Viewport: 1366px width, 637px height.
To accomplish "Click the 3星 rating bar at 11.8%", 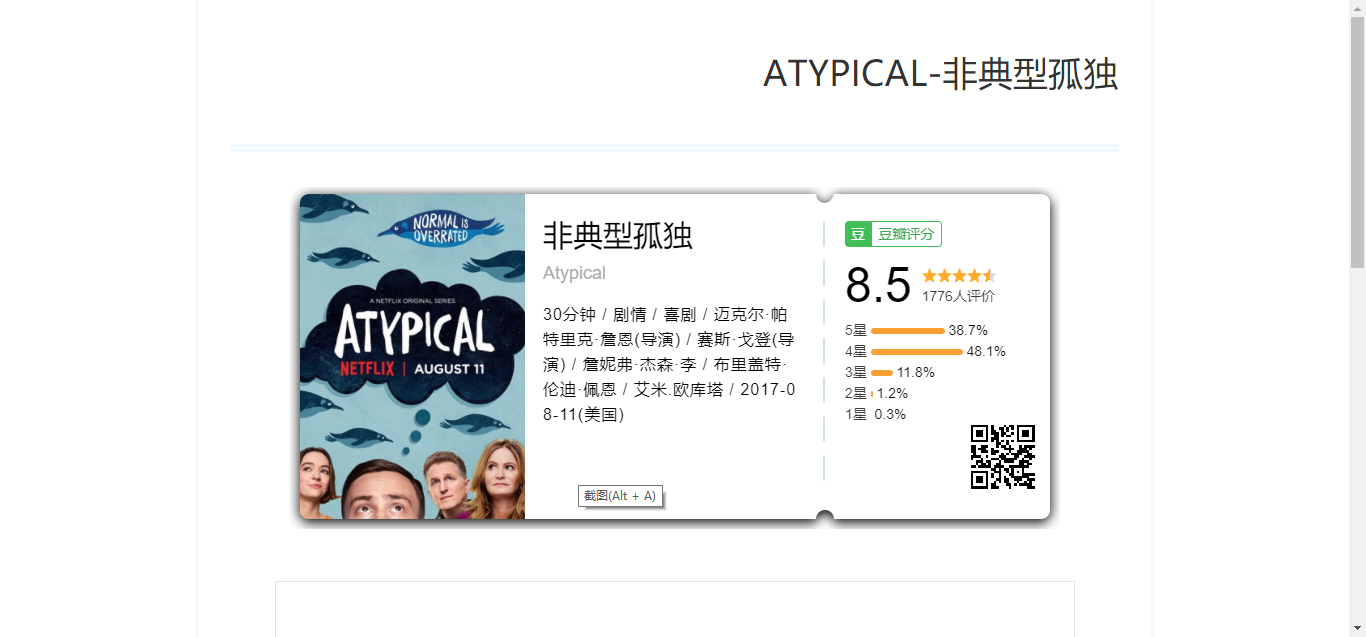I will [x=882, y=373].
